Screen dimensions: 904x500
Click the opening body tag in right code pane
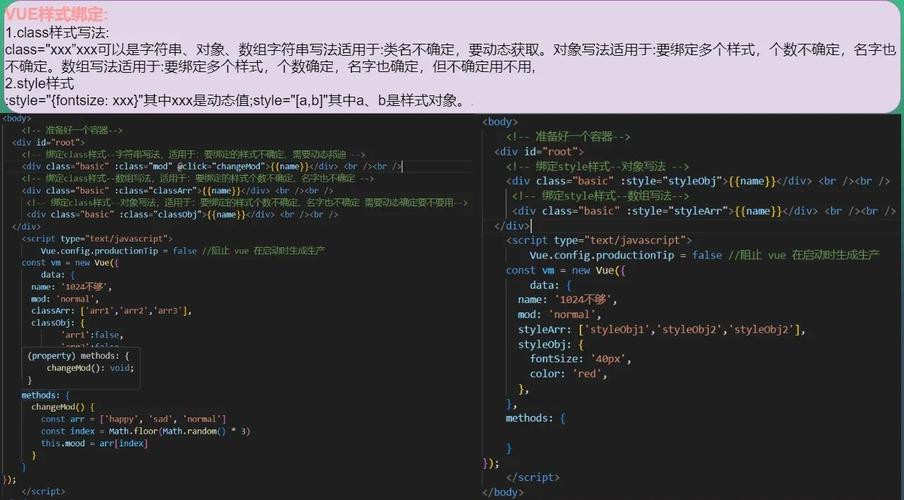click(x=500, y=122)
